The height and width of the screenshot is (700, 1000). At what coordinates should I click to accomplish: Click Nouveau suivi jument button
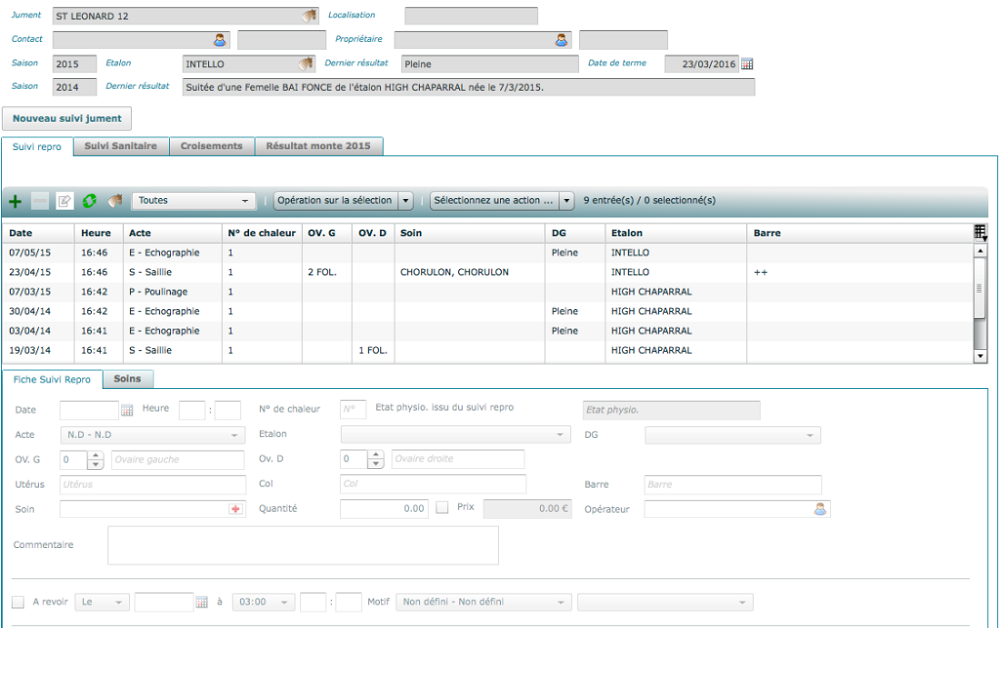pyautogui.click(x=67, y=119)
